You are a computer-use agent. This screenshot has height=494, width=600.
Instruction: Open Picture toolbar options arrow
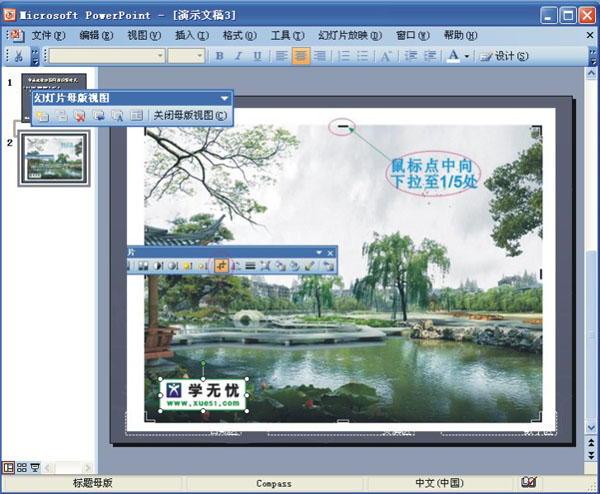(x=319, y=253)
